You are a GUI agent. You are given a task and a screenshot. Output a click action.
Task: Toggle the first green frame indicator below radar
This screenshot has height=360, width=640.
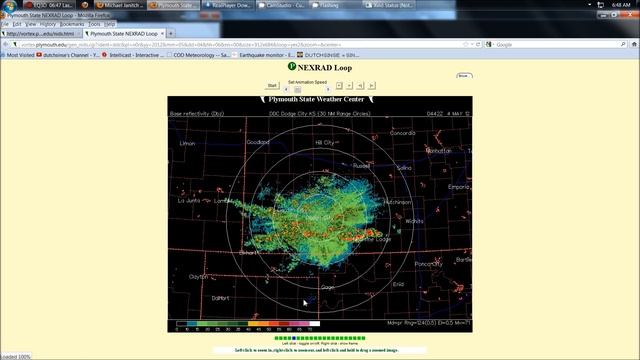(276, 338)
